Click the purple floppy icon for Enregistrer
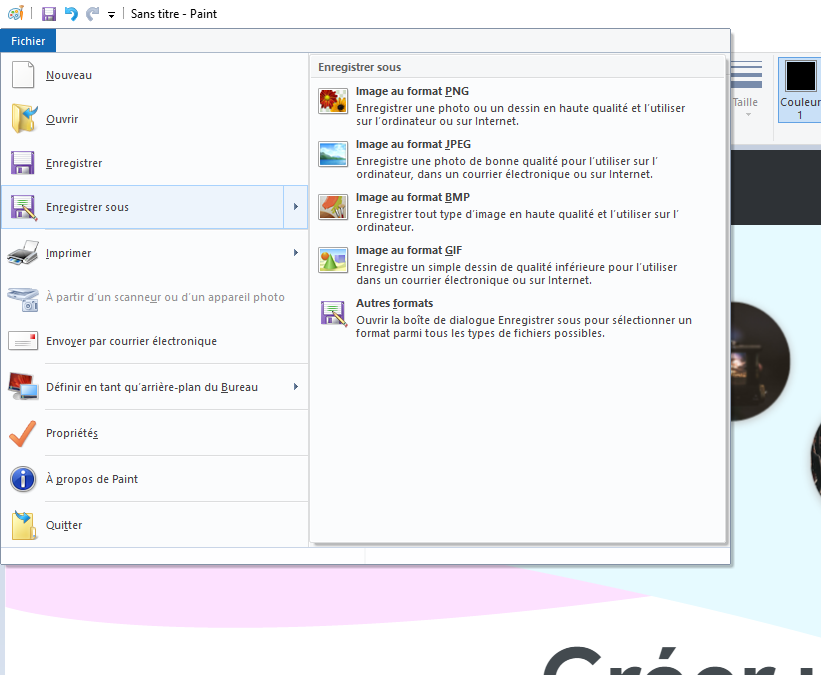The width and height of the screenshot is (821, 675). (23, 162)
